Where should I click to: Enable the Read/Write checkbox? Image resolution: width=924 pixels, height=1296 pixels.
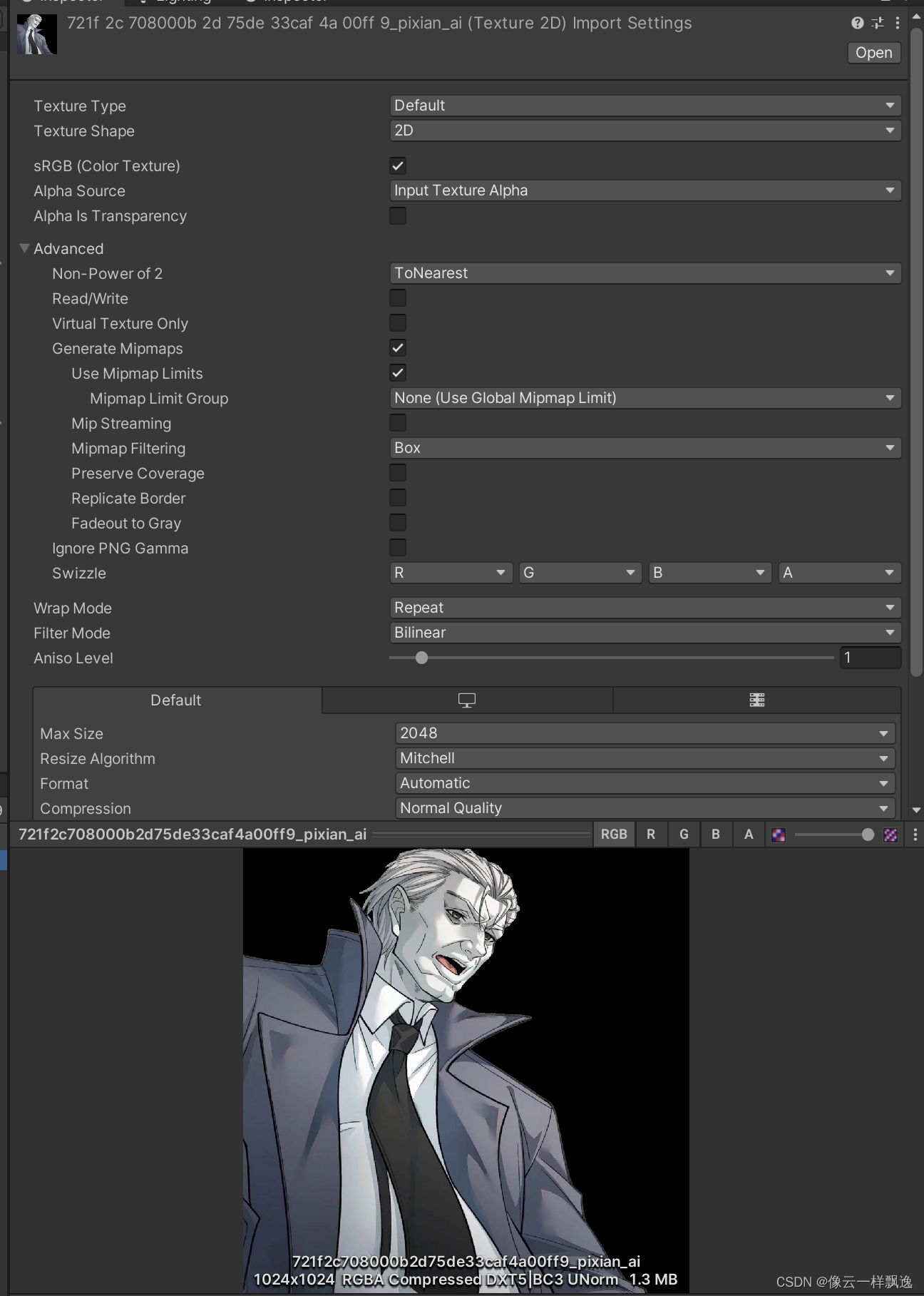pos(398,298)
